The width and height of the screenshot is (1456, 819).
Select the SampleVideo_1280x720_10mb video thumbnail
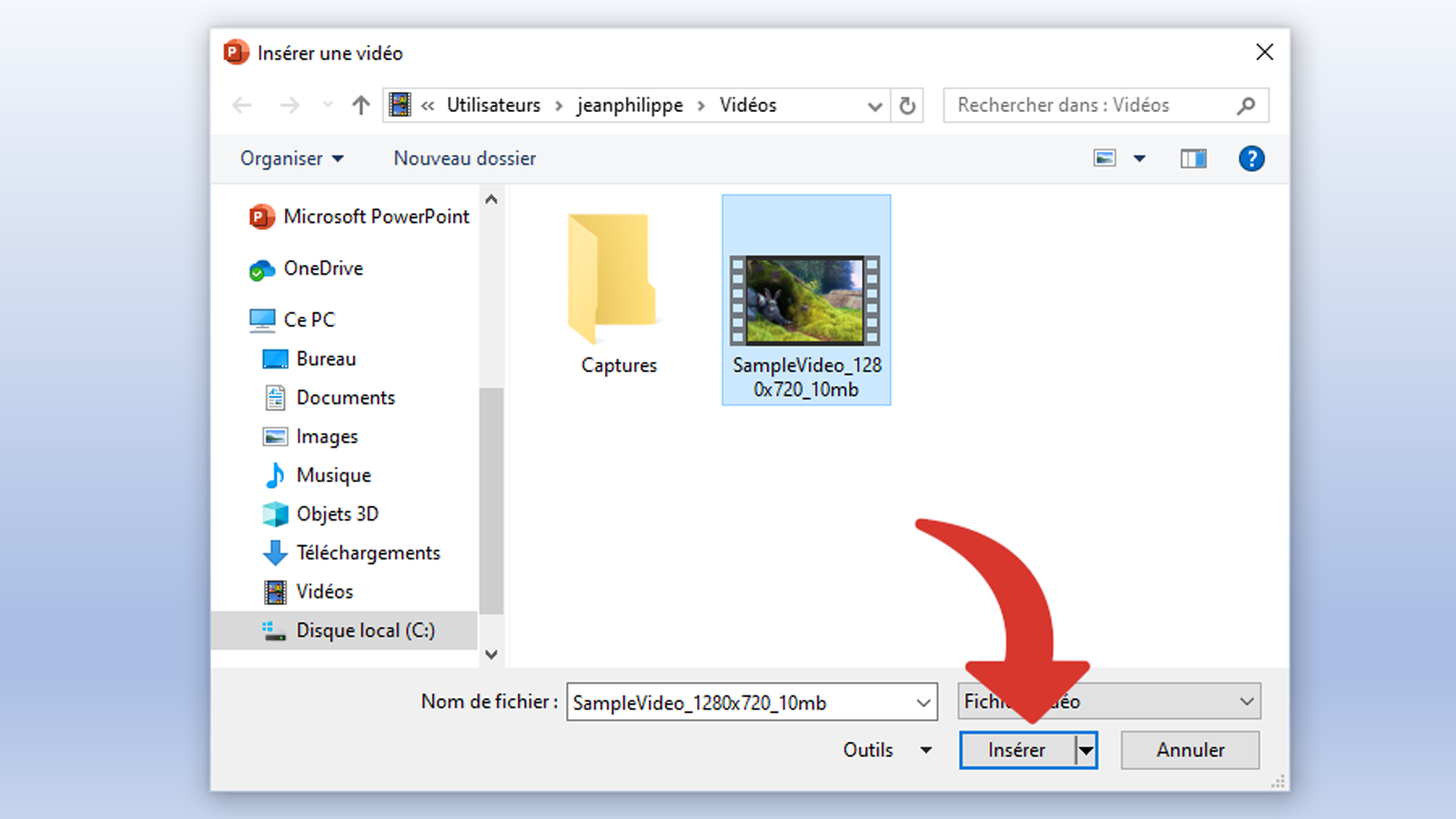(806, 300)
